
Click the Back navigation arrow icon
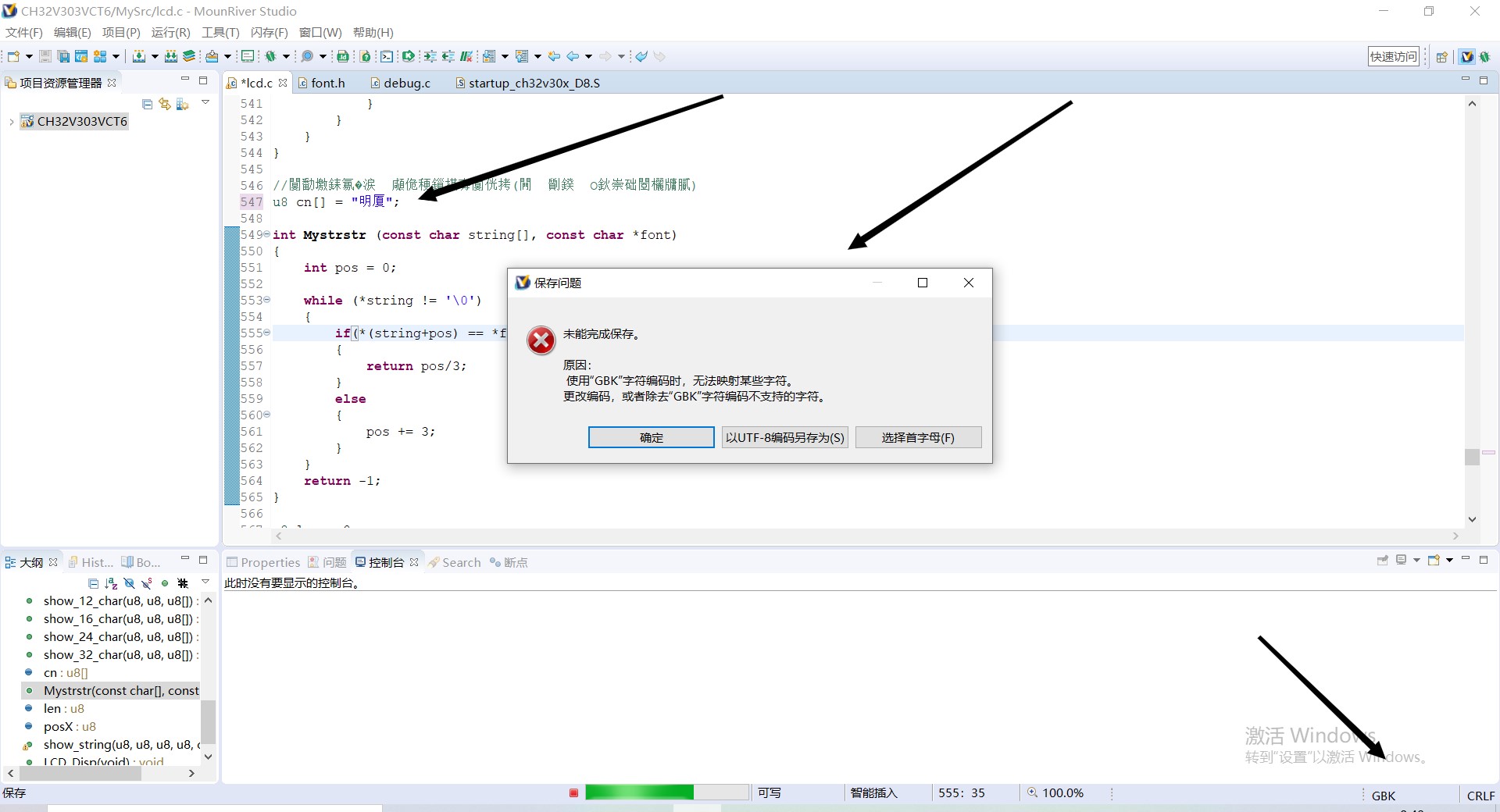(x=573, y=56)
